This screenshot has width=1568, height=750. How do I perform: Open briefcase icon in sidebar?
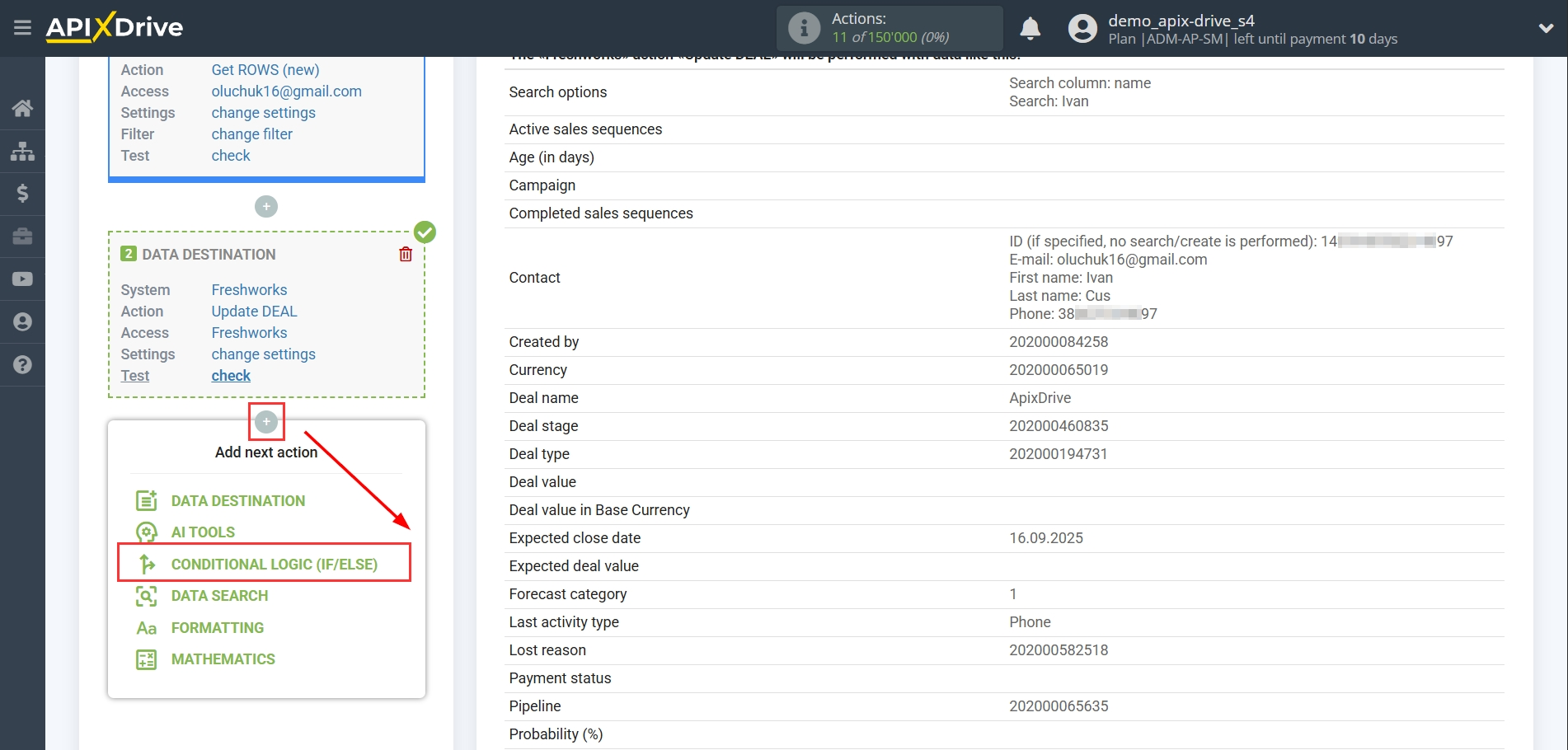tap(22, 237)
